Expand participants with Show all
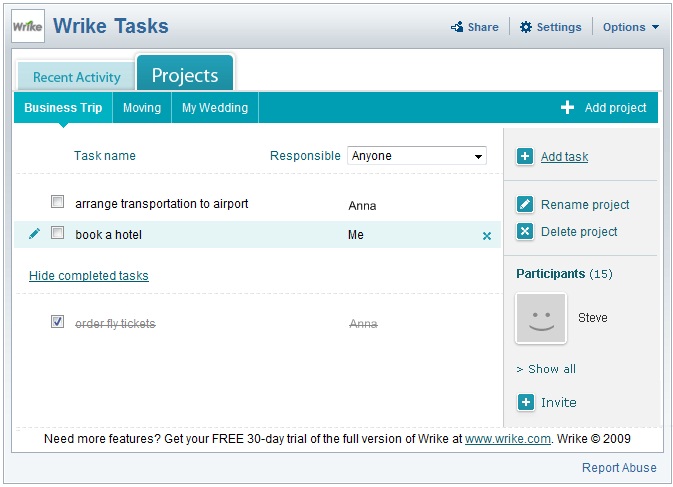This screenshot has width=673, height=487. tap(546, 369)
